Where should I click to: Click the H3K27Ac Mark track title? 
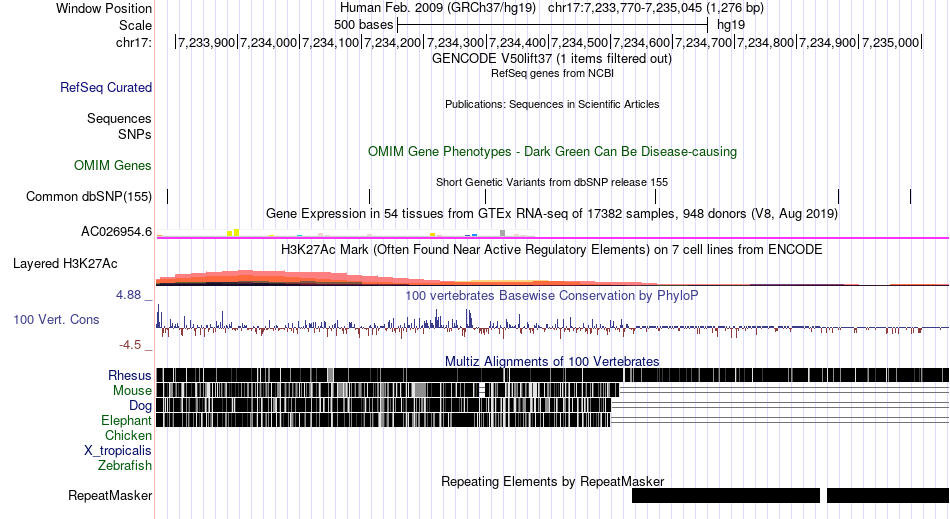[x=551, y=250]
